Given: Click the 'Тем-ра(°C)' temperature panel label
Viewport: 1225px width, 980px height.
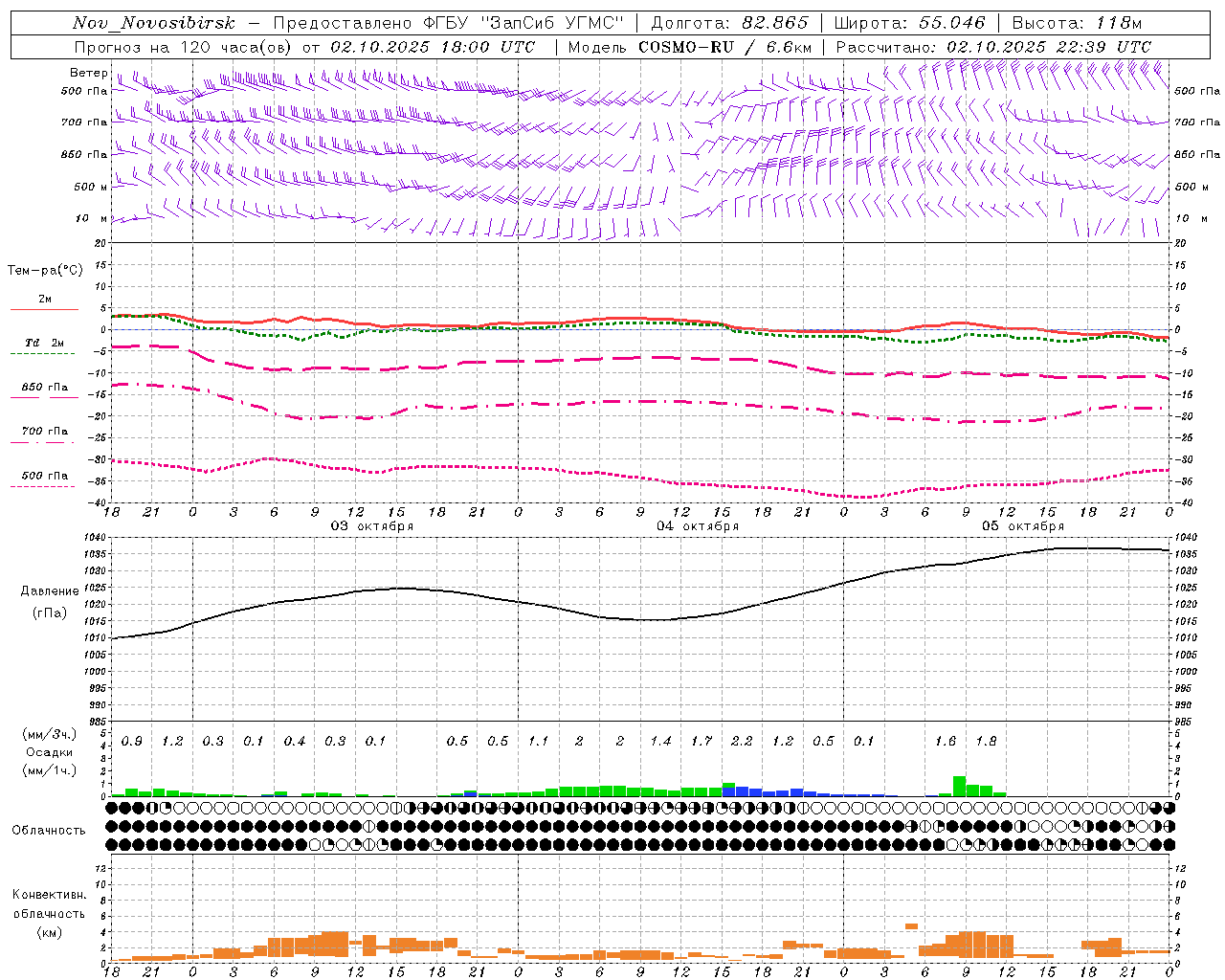Looking at the screenshot, I should 45,271.
